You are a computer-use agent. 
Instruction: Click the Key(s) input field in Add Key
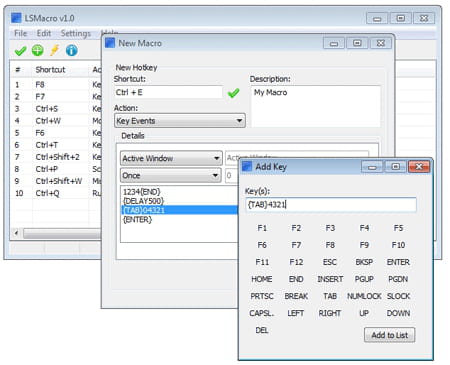click(331, 204)
